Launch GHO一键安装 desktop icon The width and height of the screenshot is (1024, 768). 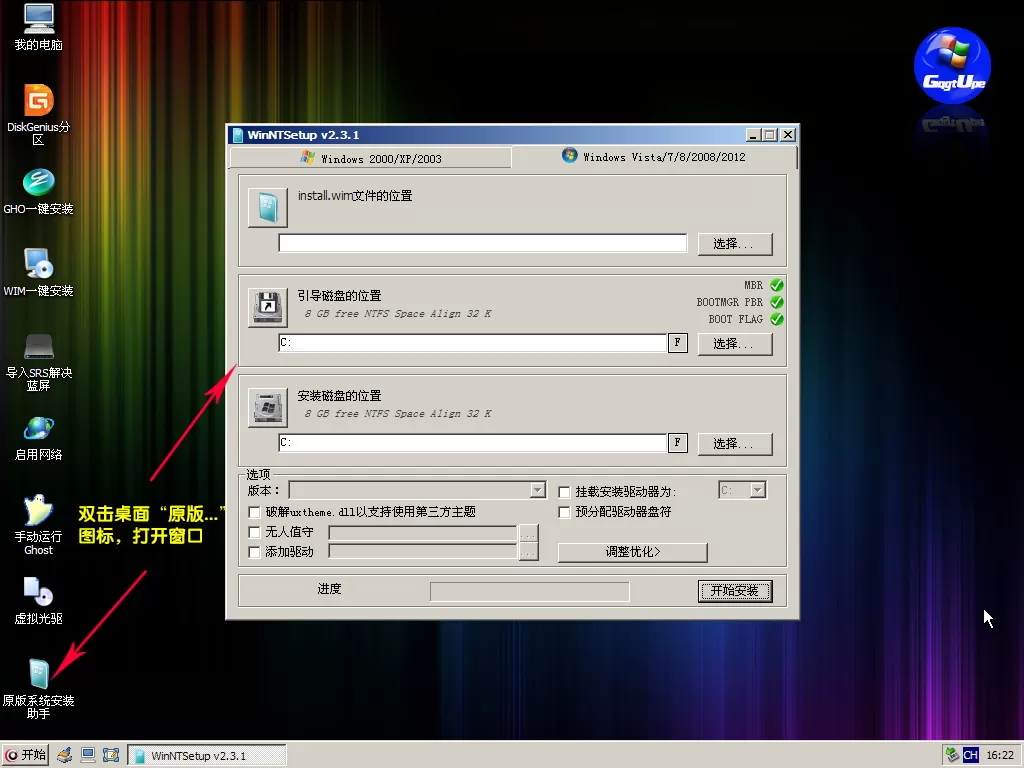38,183
